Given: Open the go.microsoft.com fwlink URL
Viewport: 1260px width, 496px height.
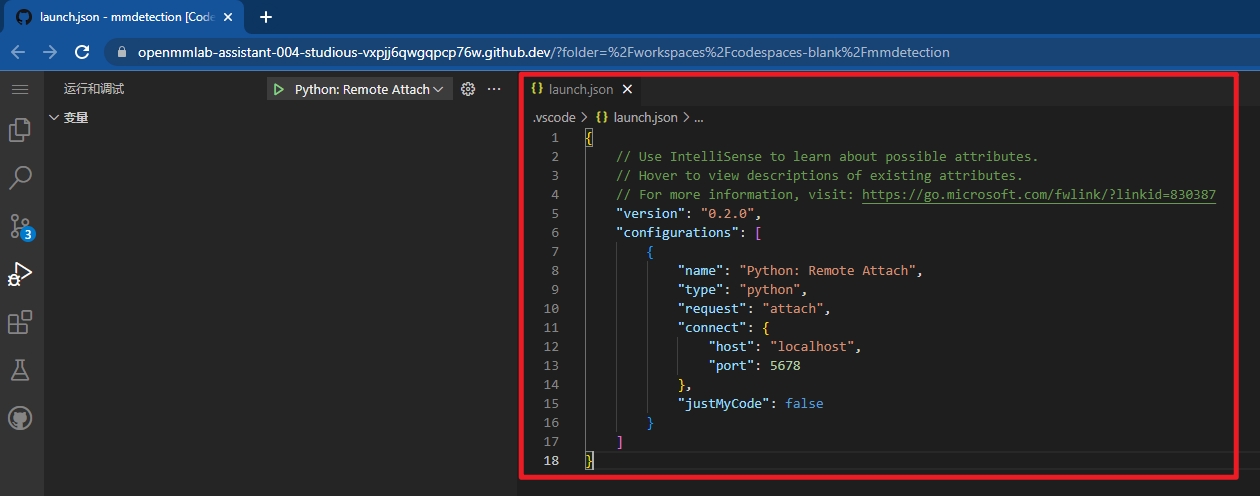Looking at the screenshot, I should 1038,194.
